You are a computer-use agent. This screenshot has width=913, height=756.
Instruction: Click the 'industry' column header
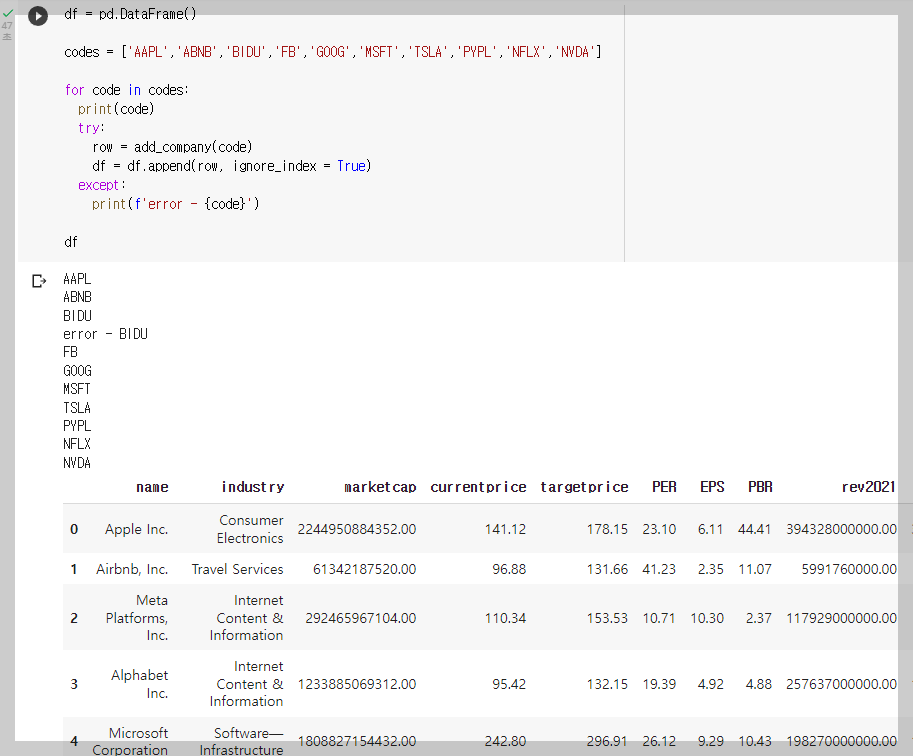(252, 487)
